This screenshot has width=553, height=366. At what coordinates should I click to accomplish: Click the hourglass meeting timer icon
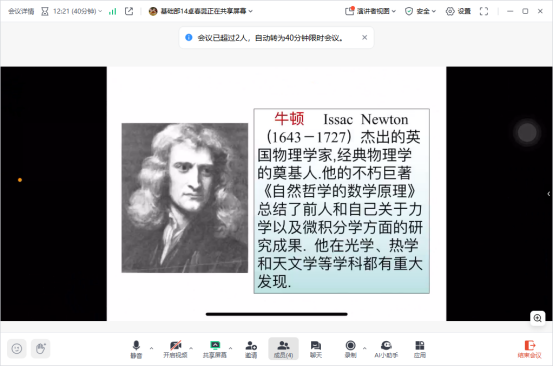point(45,12)
